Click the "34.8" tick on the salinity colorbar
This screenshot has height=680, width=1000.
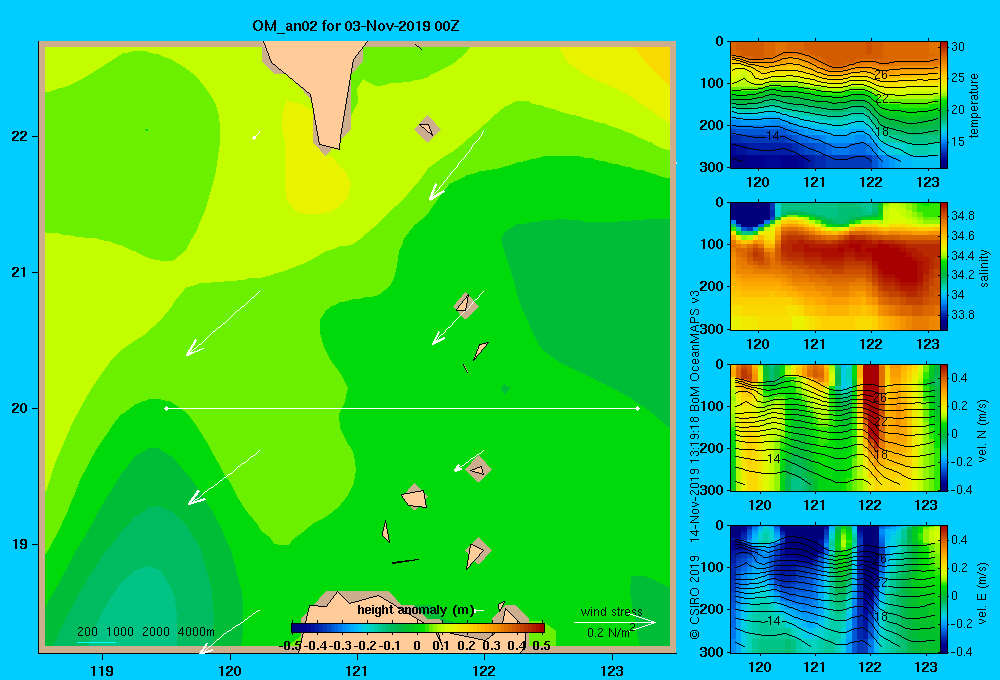(962, 216)
